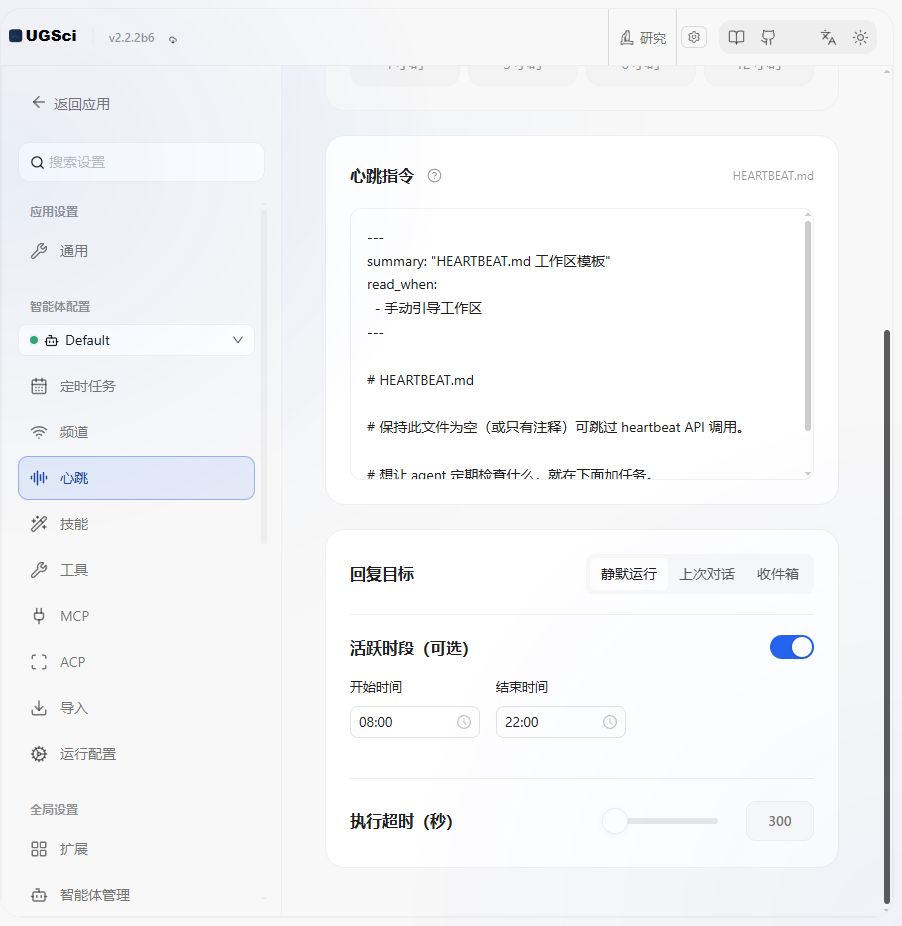
Task: Click the update check icon beside version
Action: tap(172, 40)
